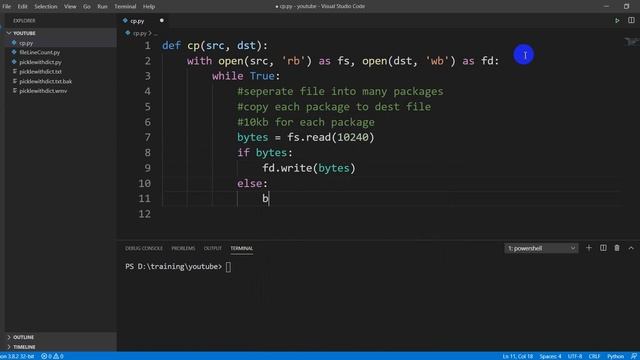640x360 pixels.
Task: Select the cp.py editor tab
Action: [x=137, y=20]
